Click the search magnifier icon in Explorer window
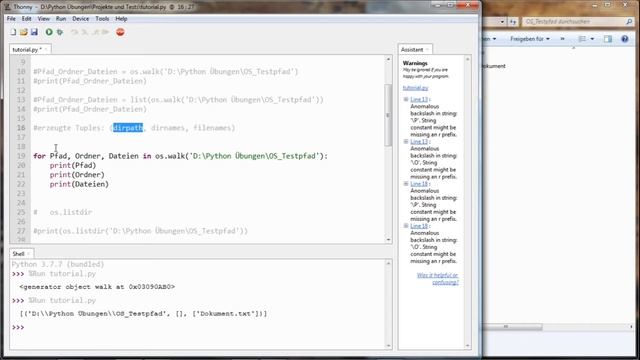The width and height of the screenshot is (640, 360). (629, 22)
